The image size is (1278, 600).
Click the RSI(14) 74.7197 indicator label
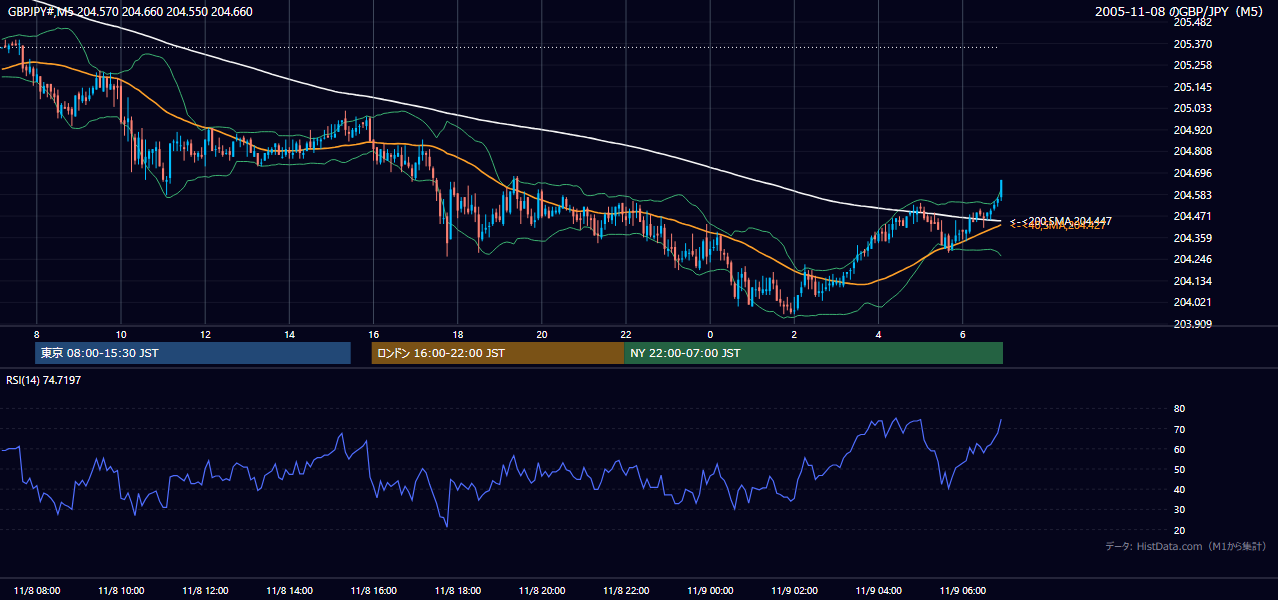click(x=44, y=380)
